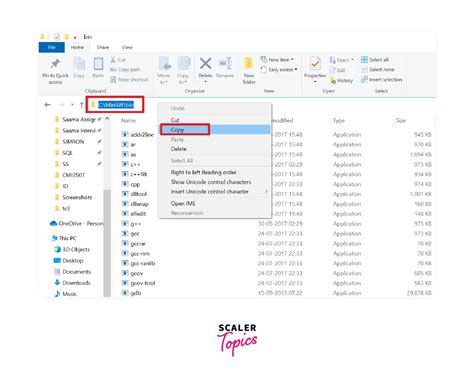Select This PC in sidebar
This screenshot has width=474, height=383.
click(x=64, y=238)
